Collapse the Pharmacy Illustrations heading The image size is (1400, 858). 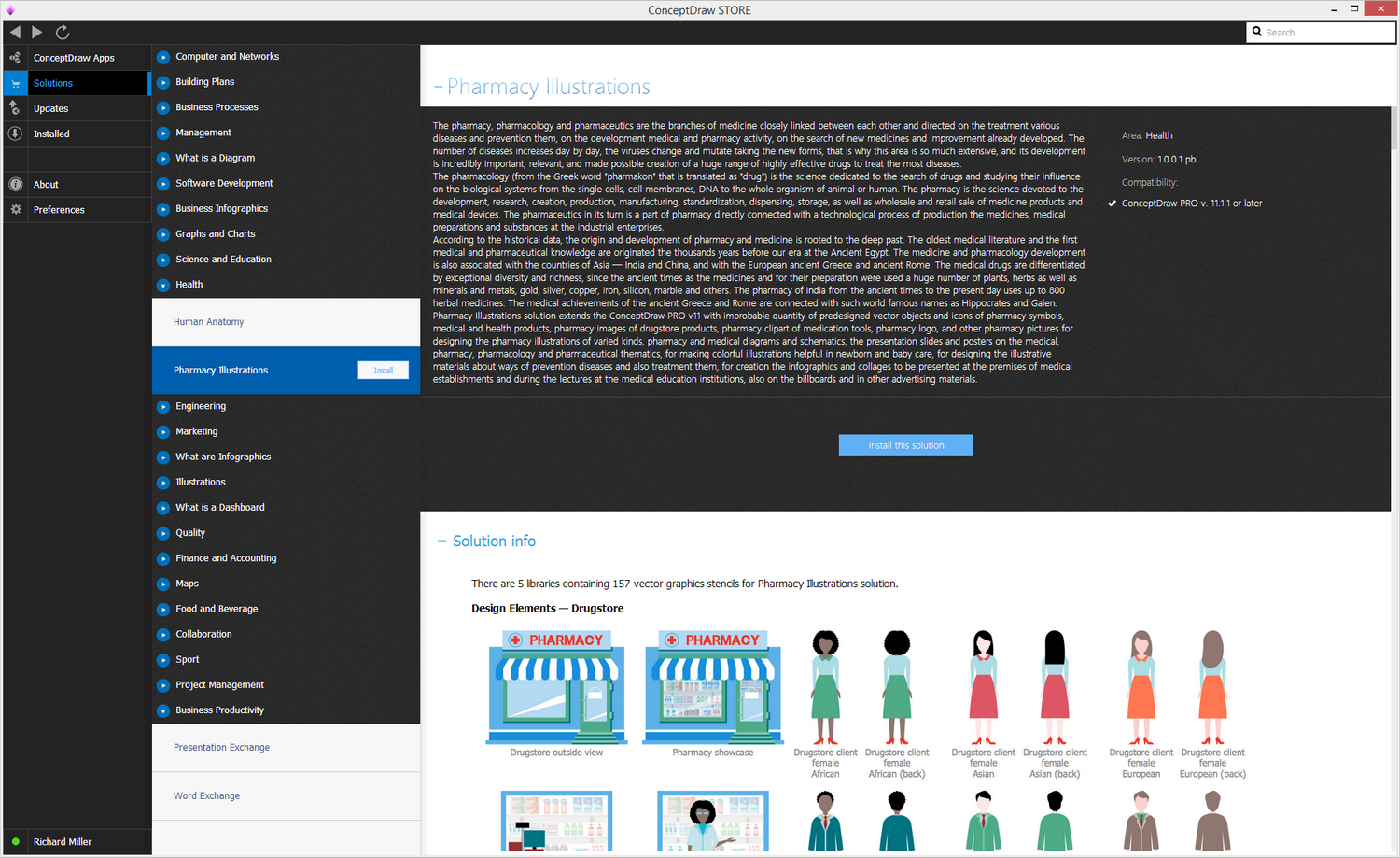pos(438,88)
